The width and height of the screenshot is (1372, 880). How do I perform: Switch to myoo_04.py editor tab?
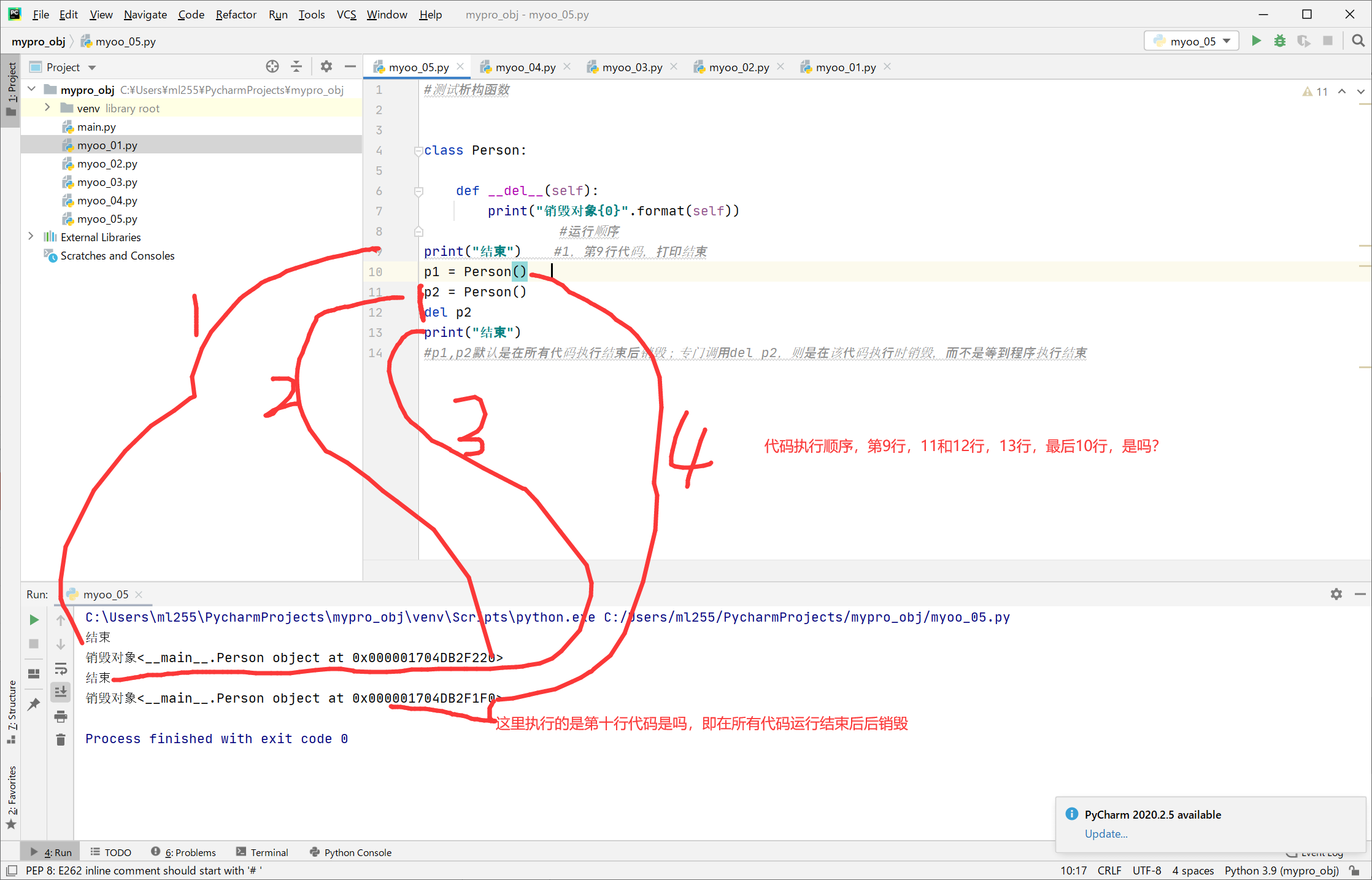[525, 67]
